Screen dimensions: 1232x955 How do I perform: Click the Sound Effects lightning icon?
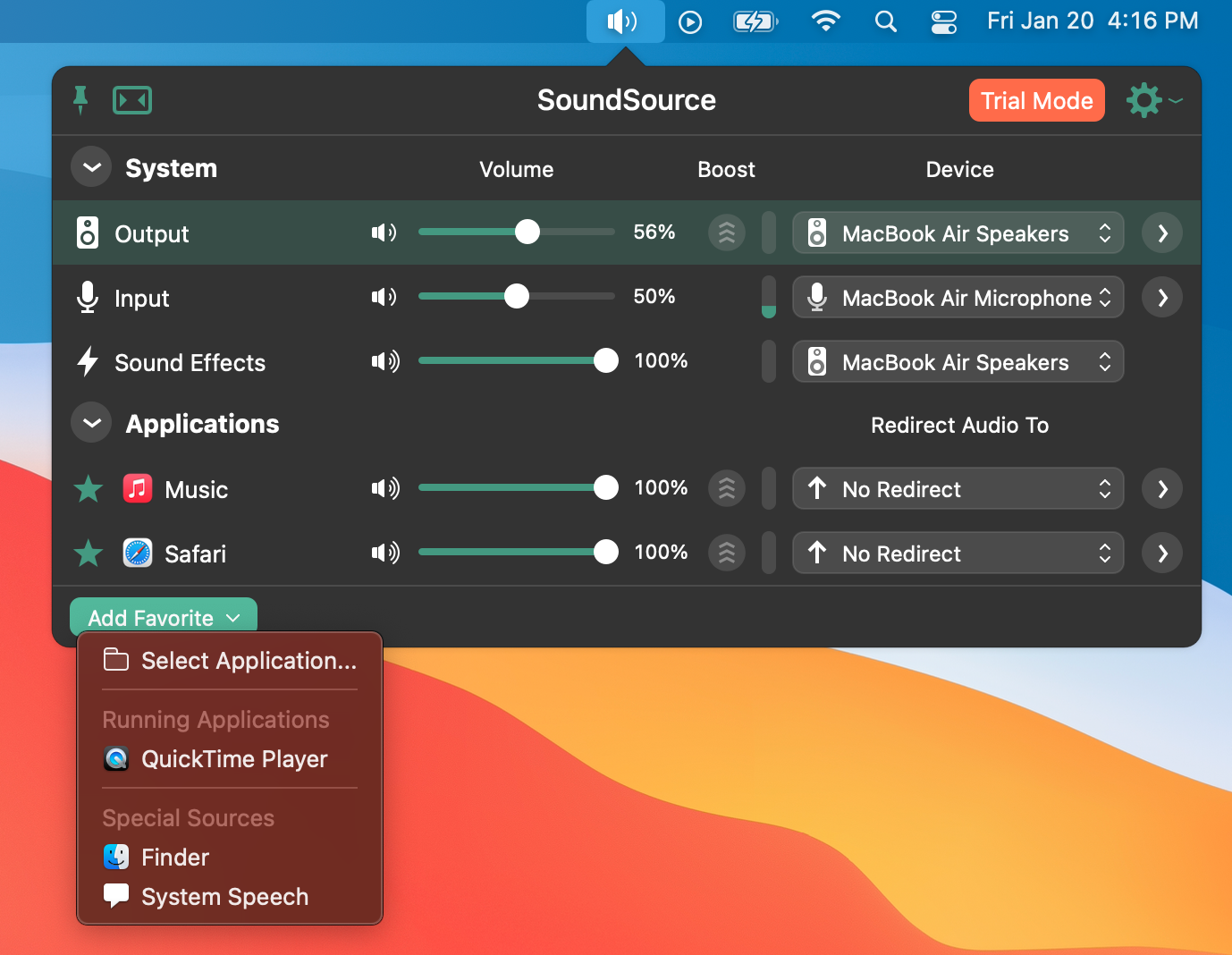coord(88,361)
